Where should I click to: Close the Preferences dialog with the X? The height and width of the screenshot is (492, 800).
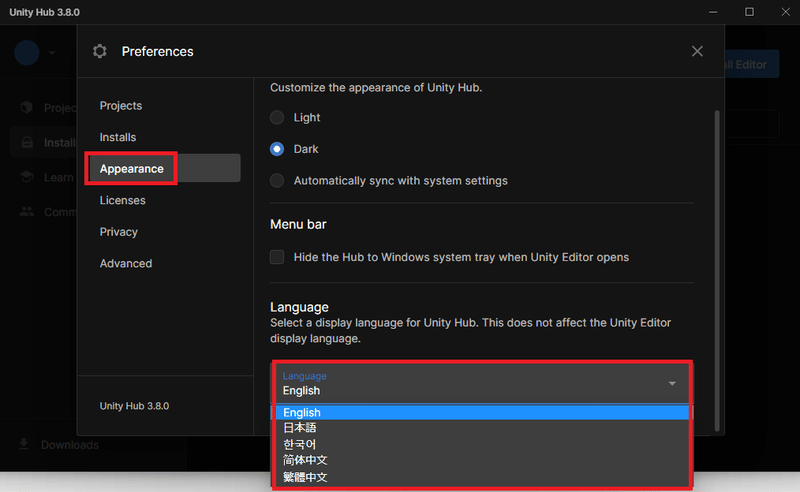pos(697,51)
